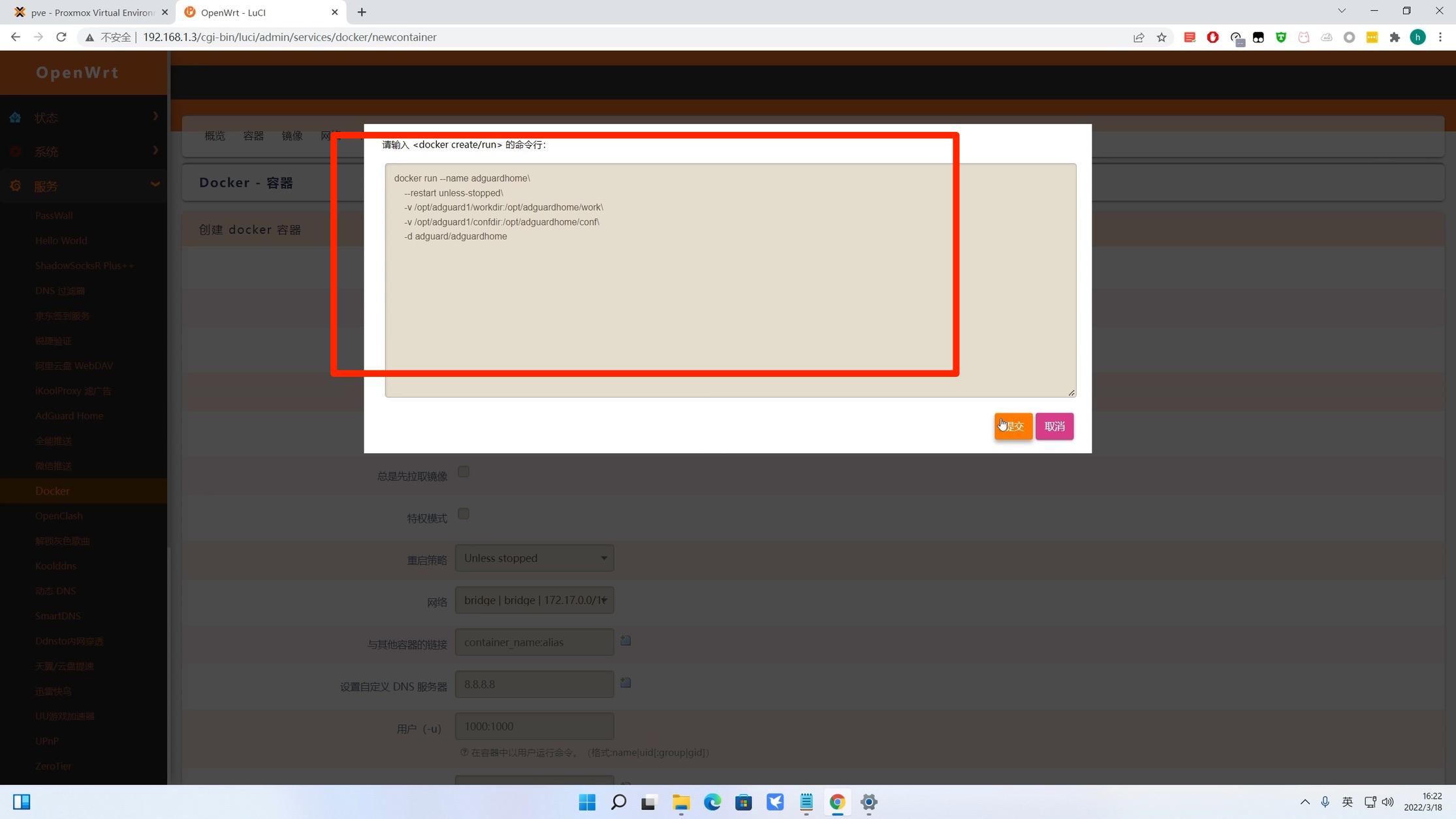1456x819 pixels.
Task: Click the bookmark star icon in address bar
Action: coord(1162,37)
